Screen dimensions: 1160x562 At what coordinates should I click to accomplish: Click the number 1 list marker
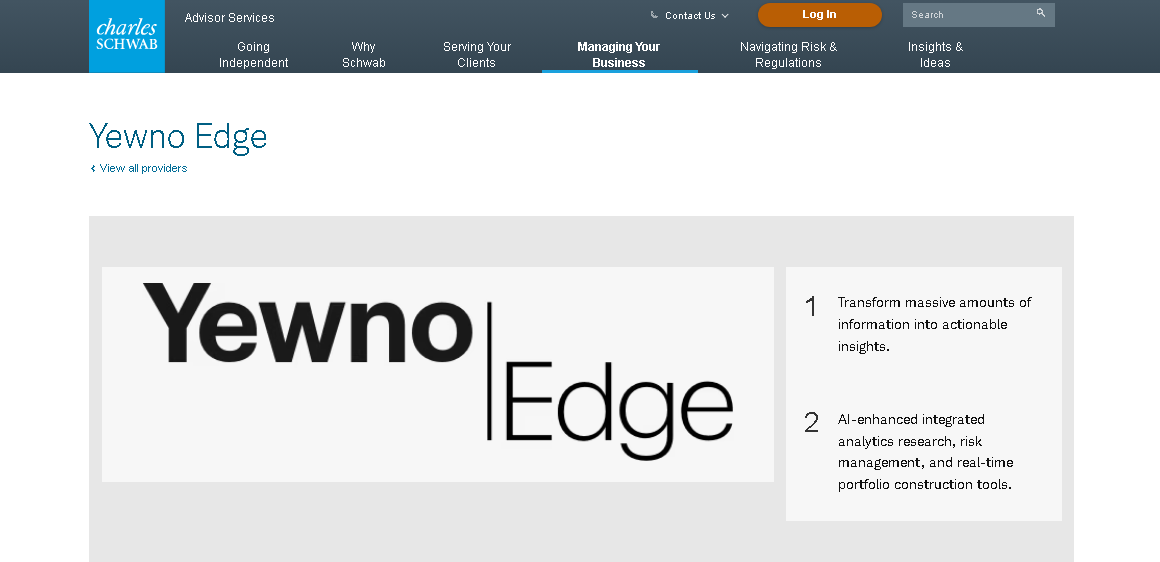tap(811, 306)
